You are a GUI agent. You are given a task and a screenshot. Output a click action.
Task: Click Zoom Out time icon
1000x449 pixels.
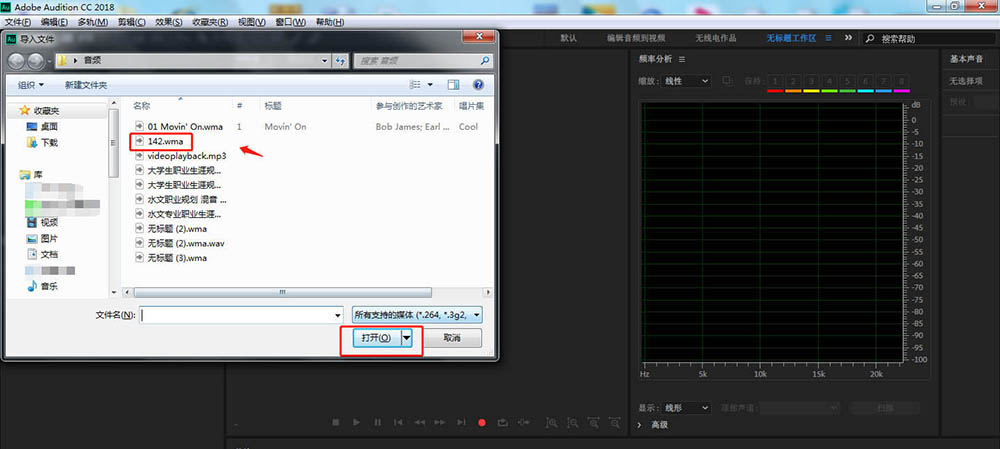pyautogui.click(x=615, y=422)
